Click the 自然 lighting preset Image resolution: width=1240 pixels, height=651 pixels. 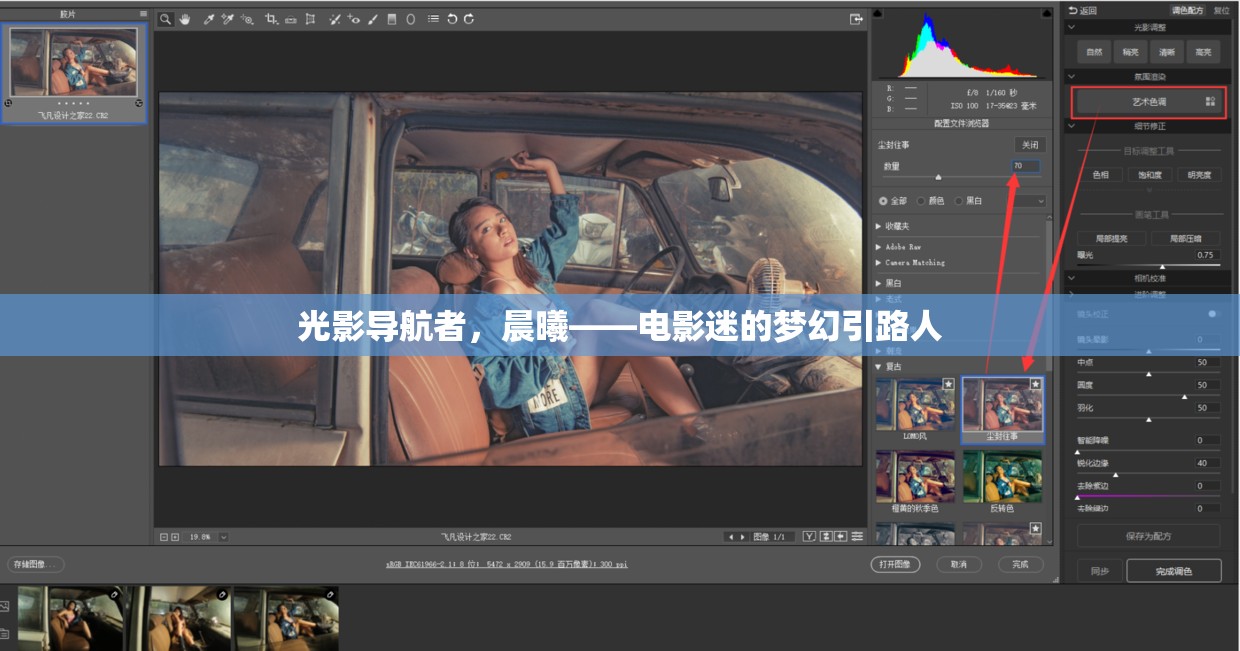1095,52
